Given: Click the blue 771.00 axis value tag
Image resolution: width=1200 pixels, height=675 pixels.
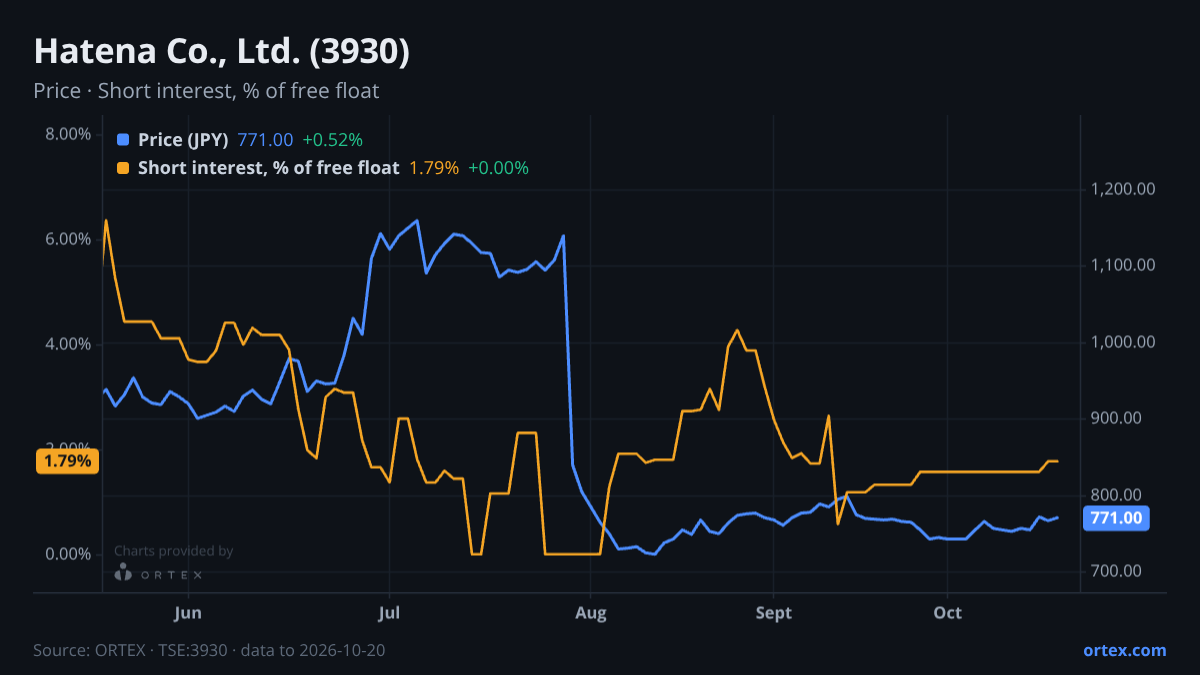Looking at the screenshot, I should click(x=1116, y=518).
